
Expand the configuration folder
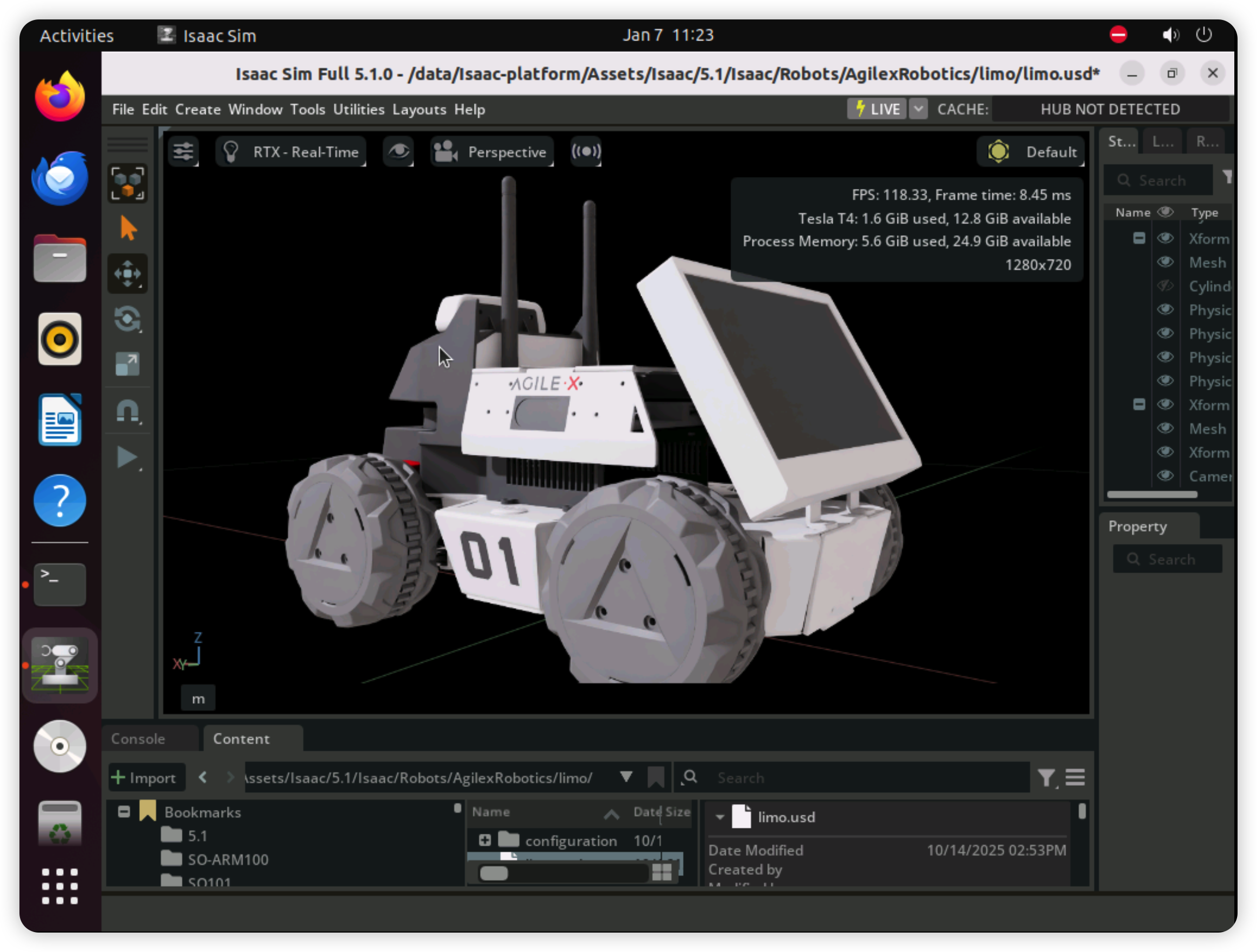[x=485, y=840]
